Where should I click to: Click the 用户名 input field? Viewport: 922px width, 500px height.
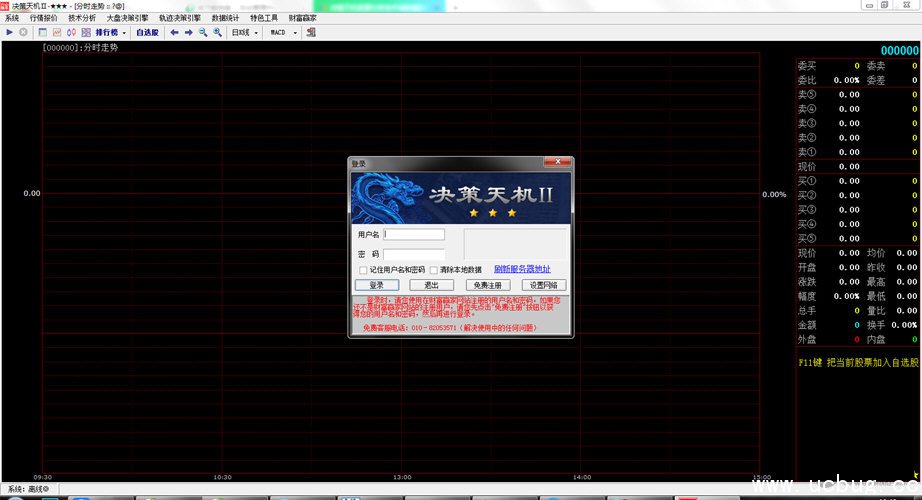414,235
